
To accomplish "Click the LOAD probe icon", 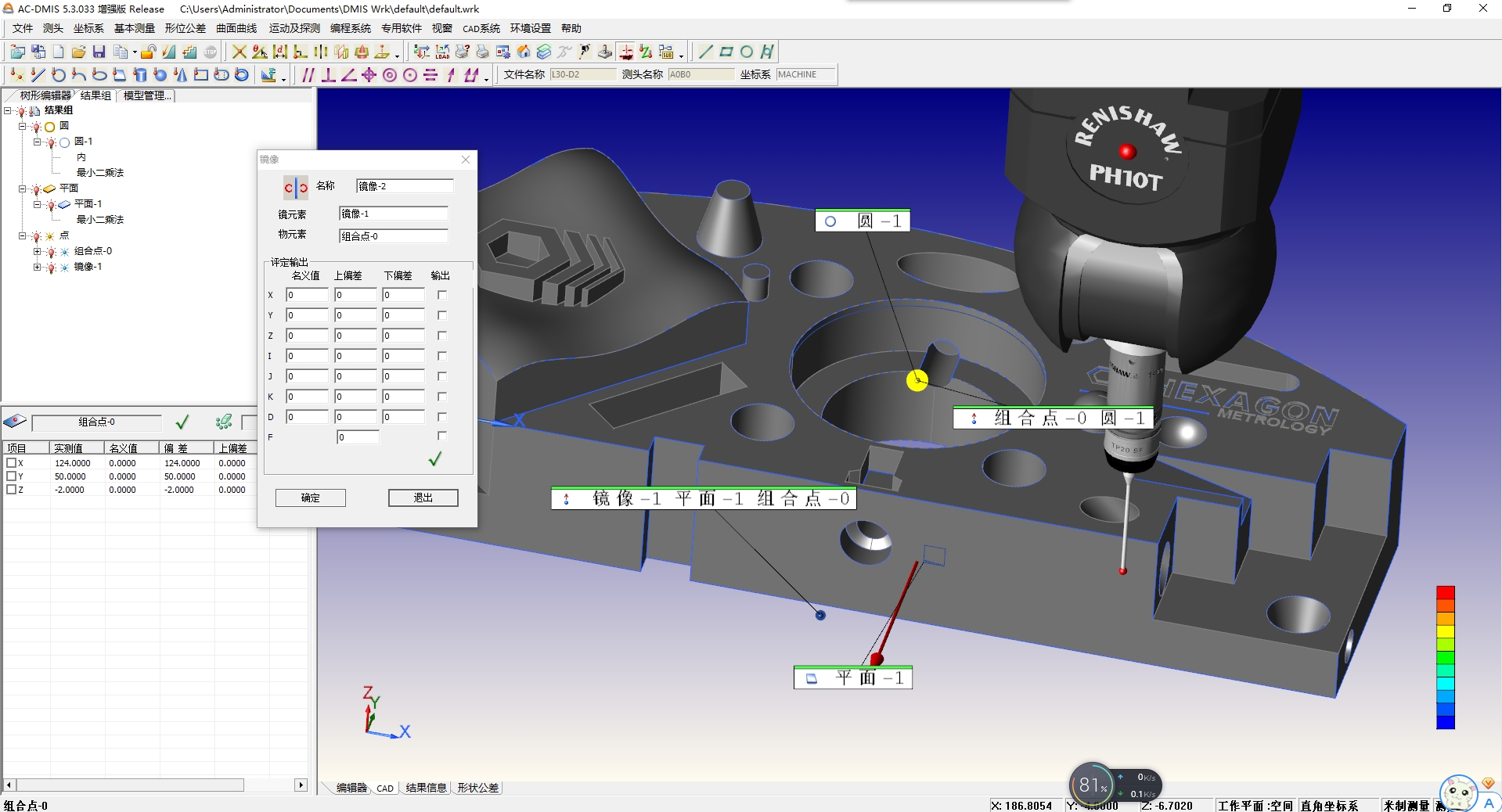I will click(441, 52).
